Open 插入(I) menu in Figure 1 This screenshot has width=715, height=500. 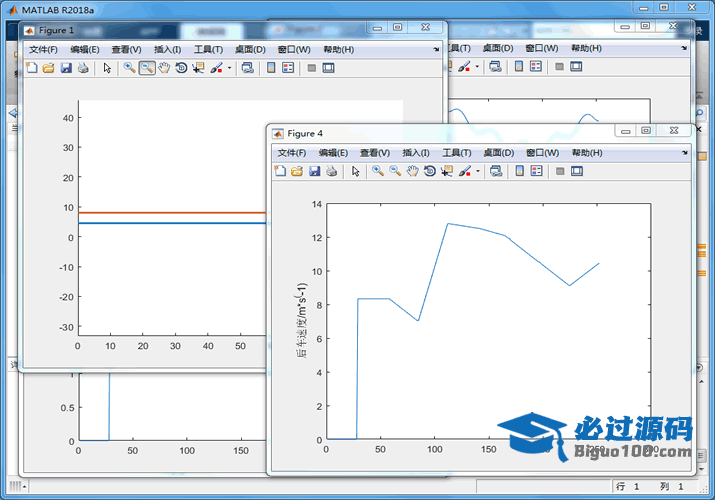click(x=167, y=50)
